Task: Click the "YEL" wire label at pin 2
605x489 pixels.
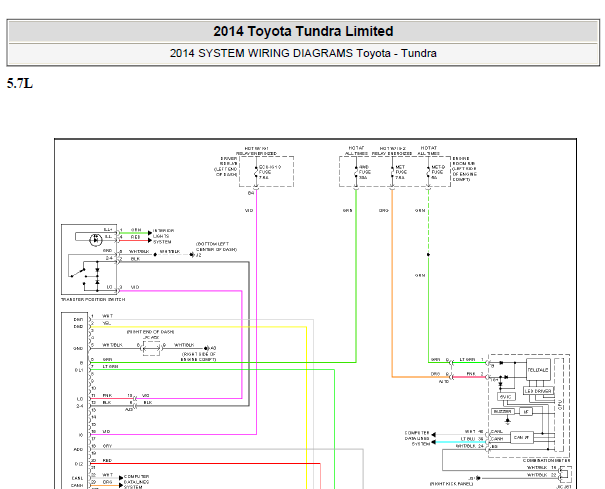Action: pyautogui.click(x=106, y=323)
